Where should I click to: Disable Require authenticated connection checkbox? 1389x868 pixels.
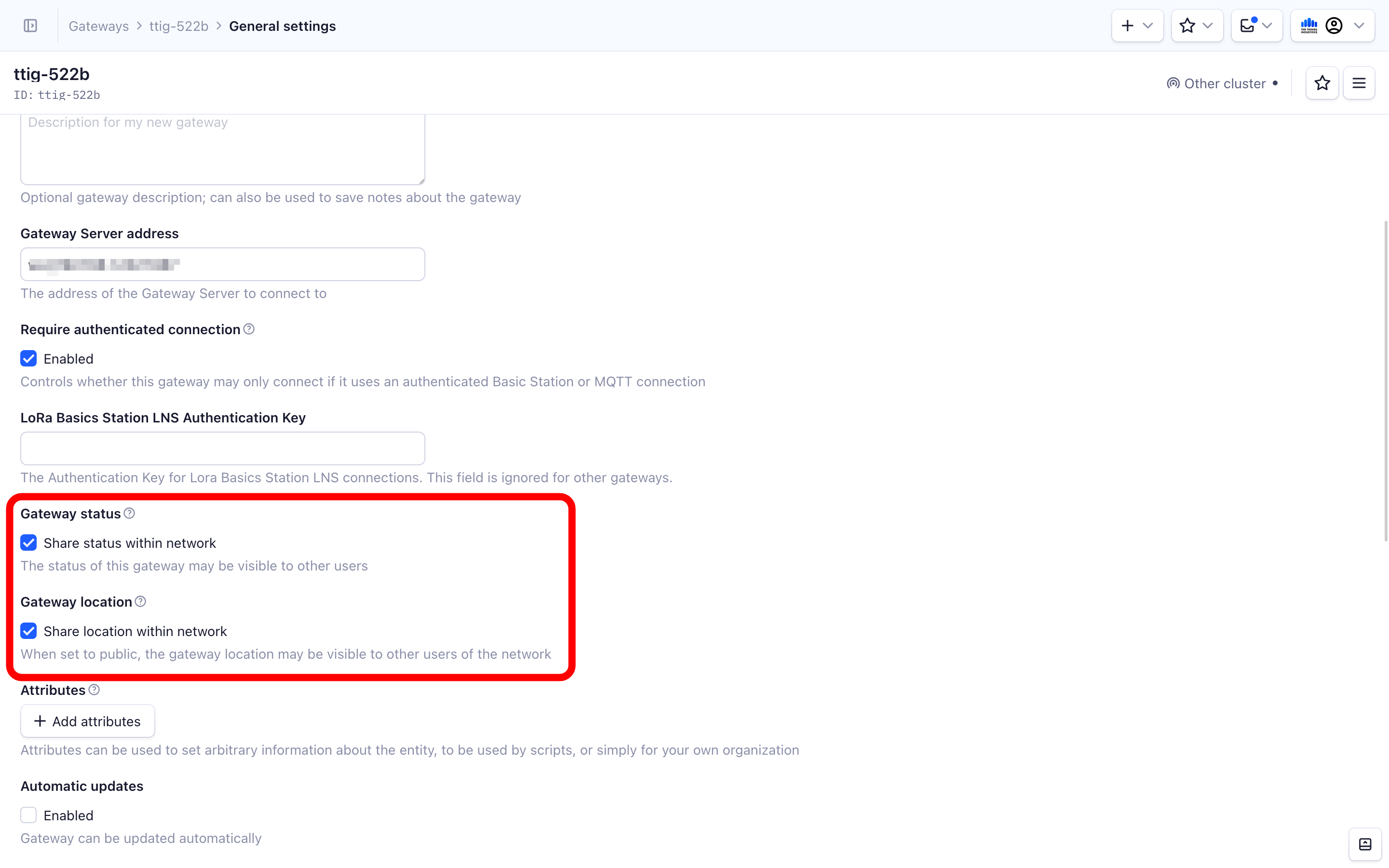(x=28, y=358)
